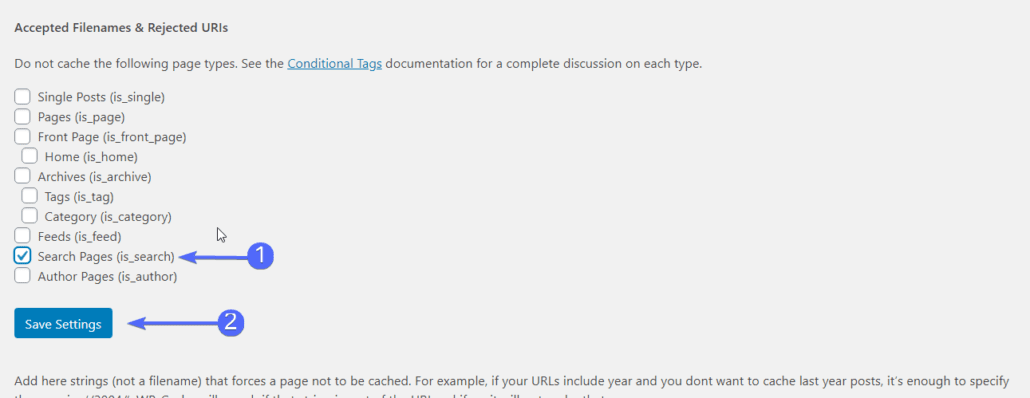Tick the Author Pages (is_author) checkbox
The height and width of the screenshot is (398, 1030).
point(22,276)
